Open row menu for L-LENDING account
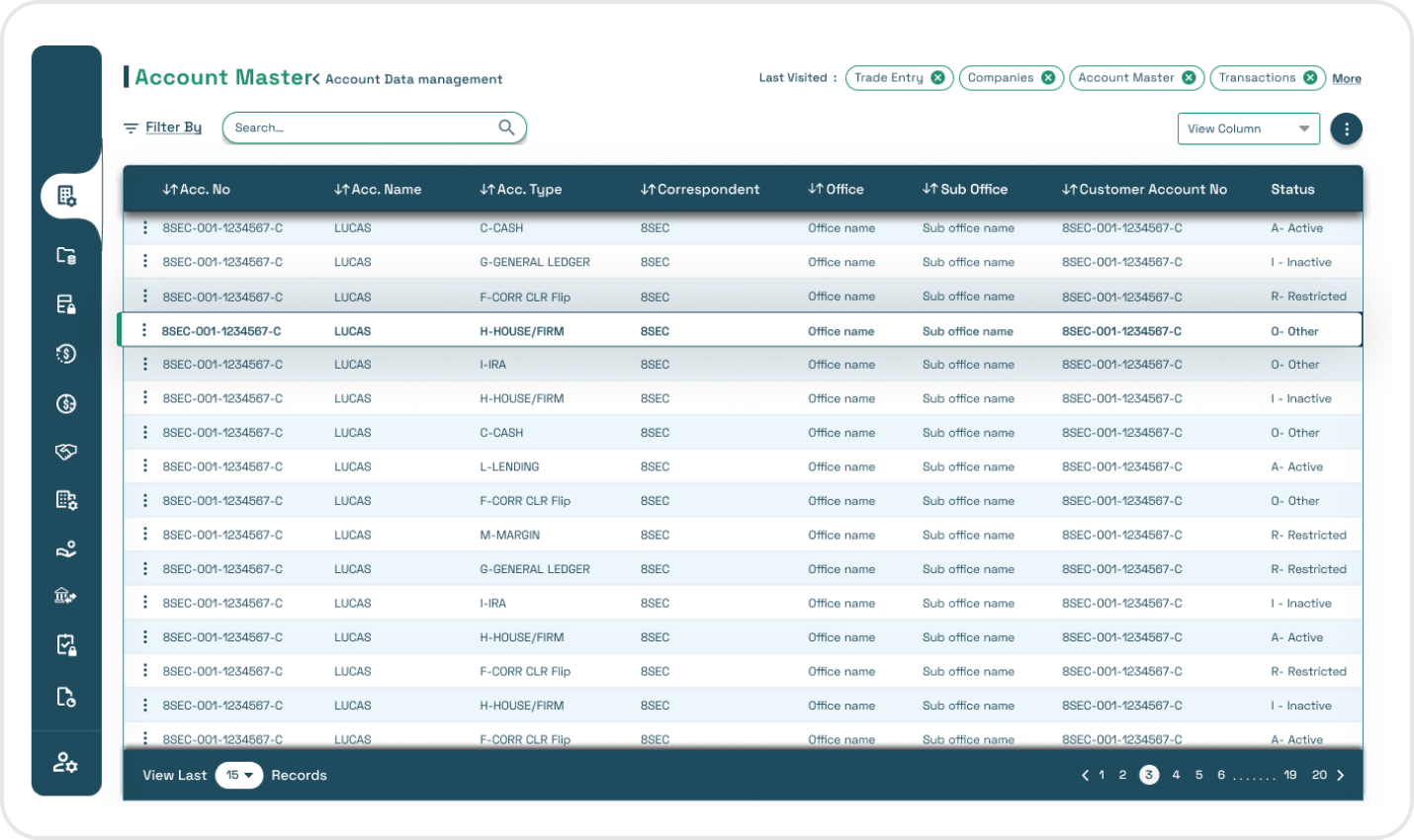Viewport: 1414px width, 840px height. point(145,466)
